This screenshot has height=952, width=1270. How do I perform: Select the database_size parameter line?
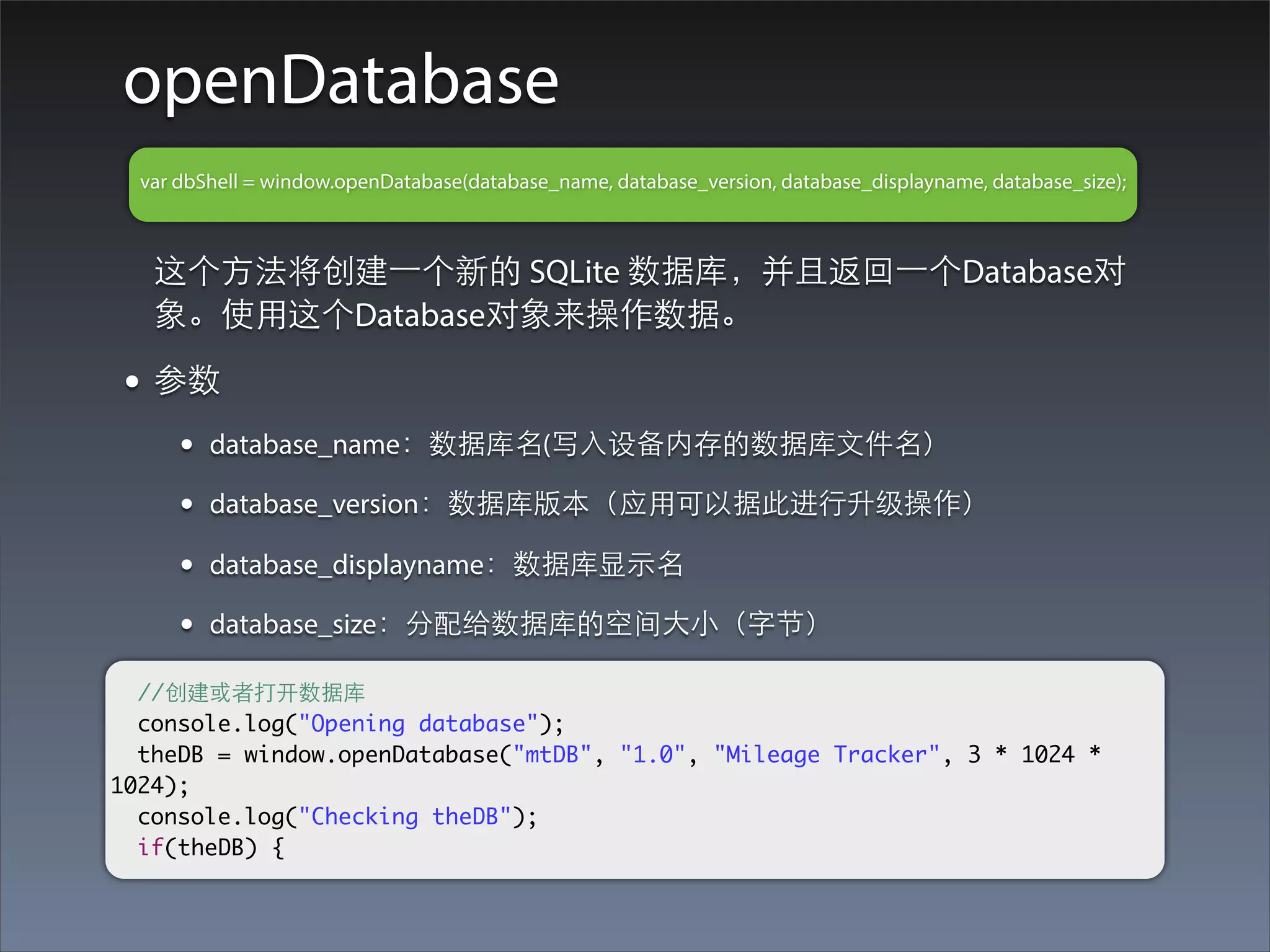click(x=514, y=624)
